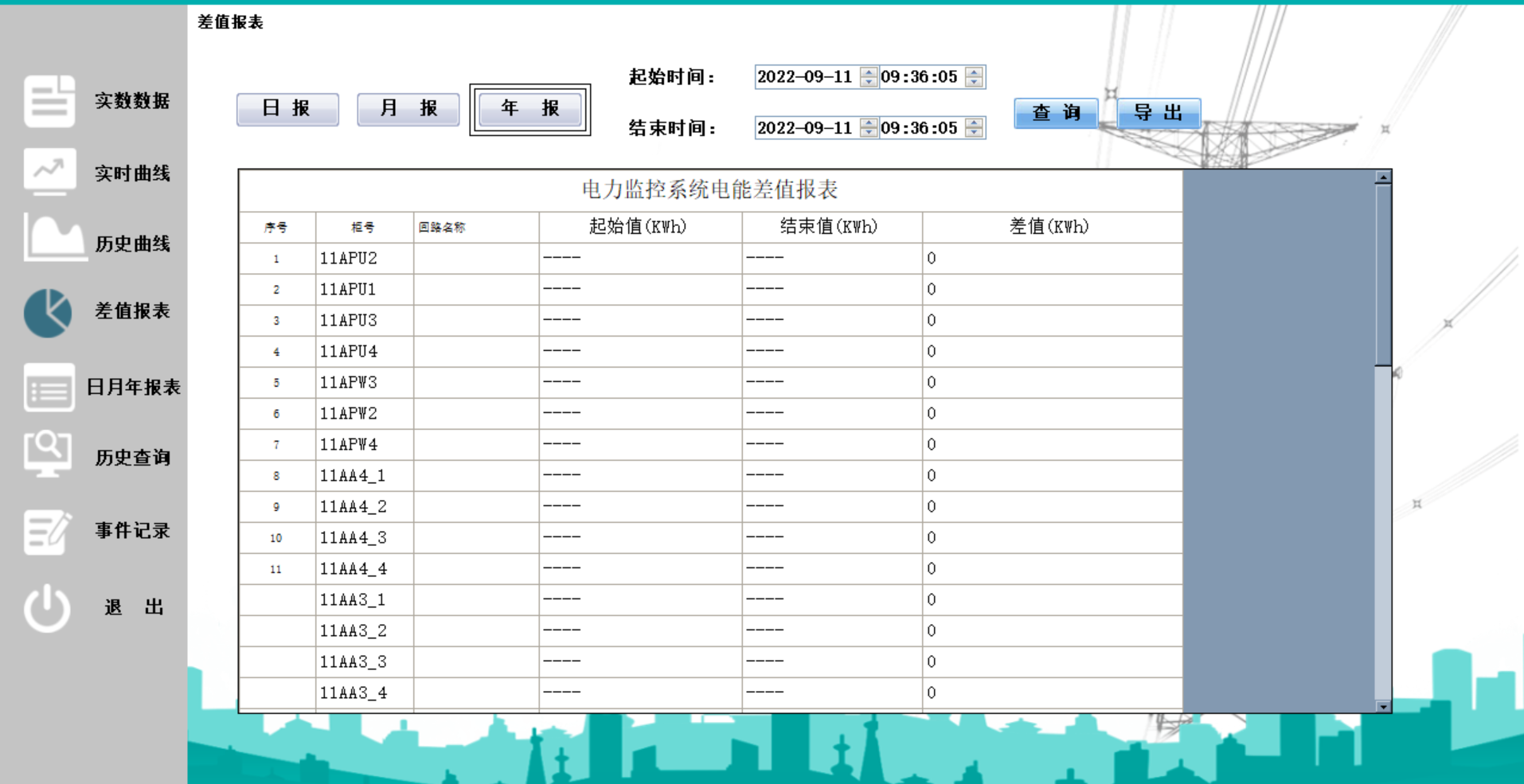Increase start time hour with up stepper
1524x784 pixels.
(x=972, y=72)
